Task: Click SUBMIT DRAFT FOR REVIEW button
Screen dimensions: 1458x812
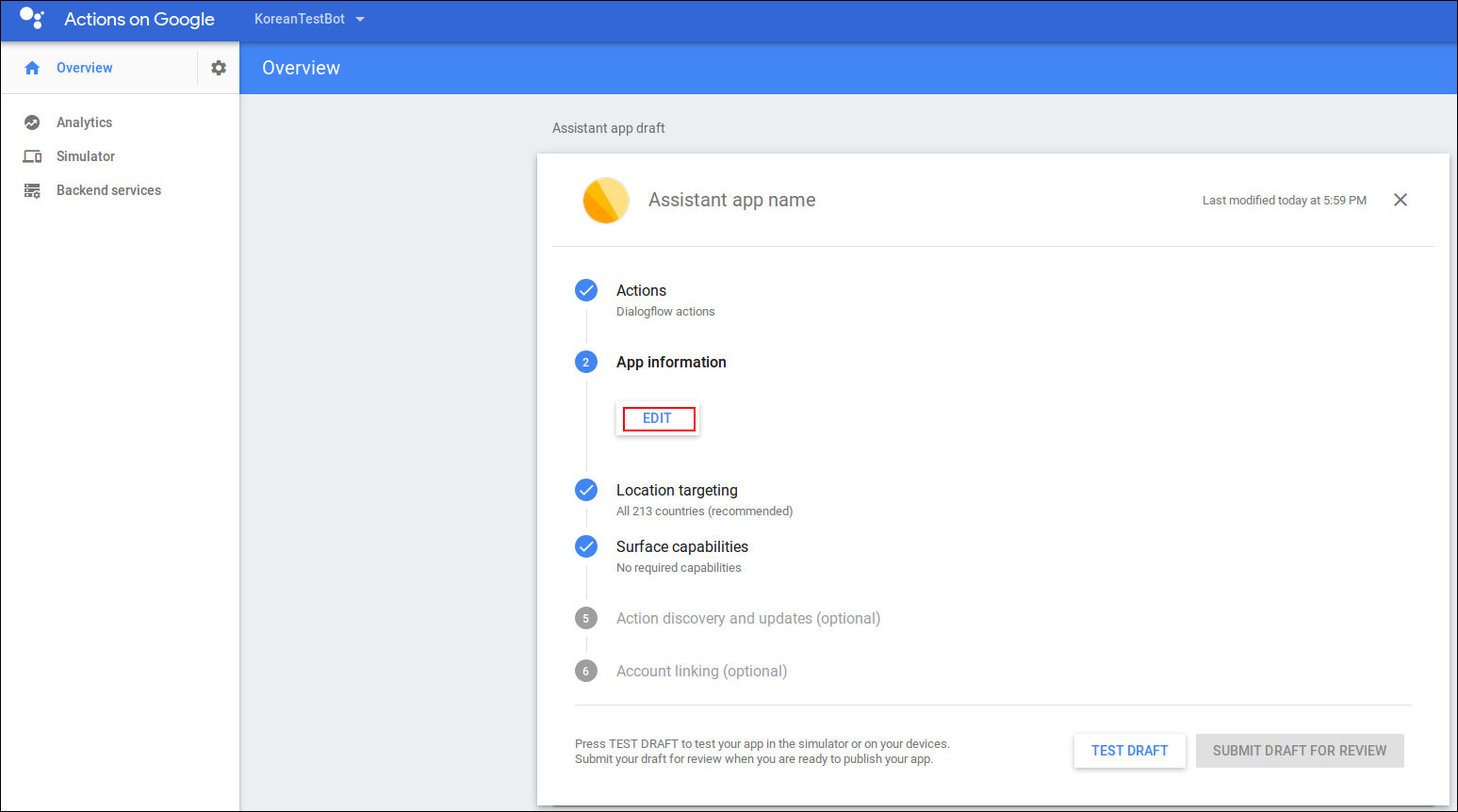Action: coord(1300,751)
